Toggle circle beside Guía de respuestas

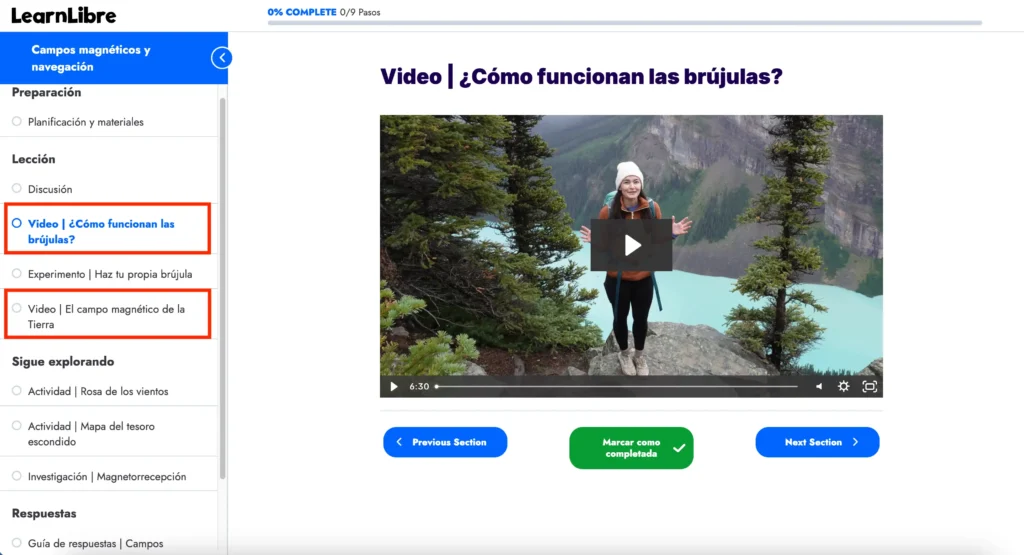tap(16, 543)
